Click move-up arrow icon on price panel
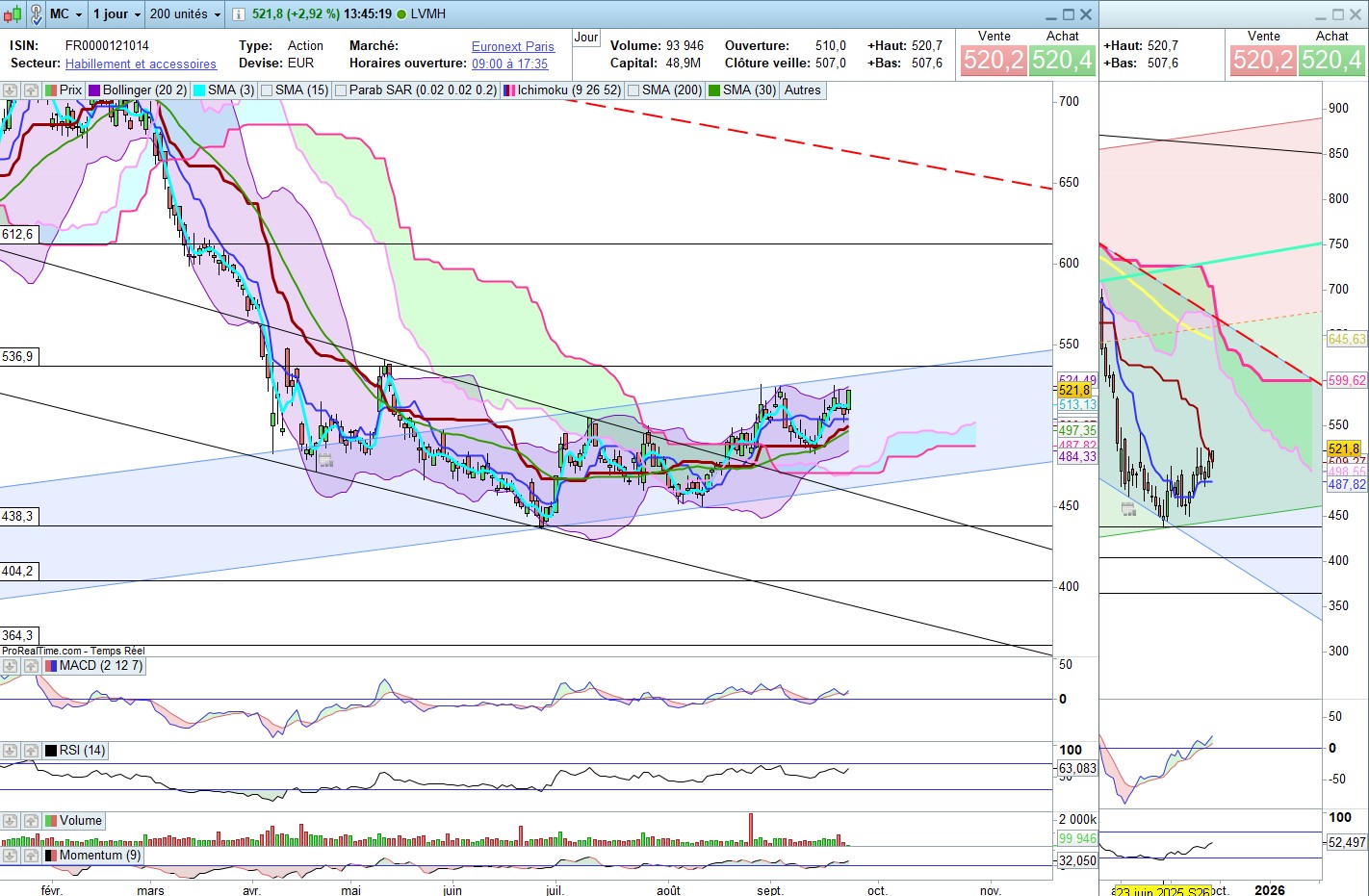The image size is (1369, 896). coord(31,90)
